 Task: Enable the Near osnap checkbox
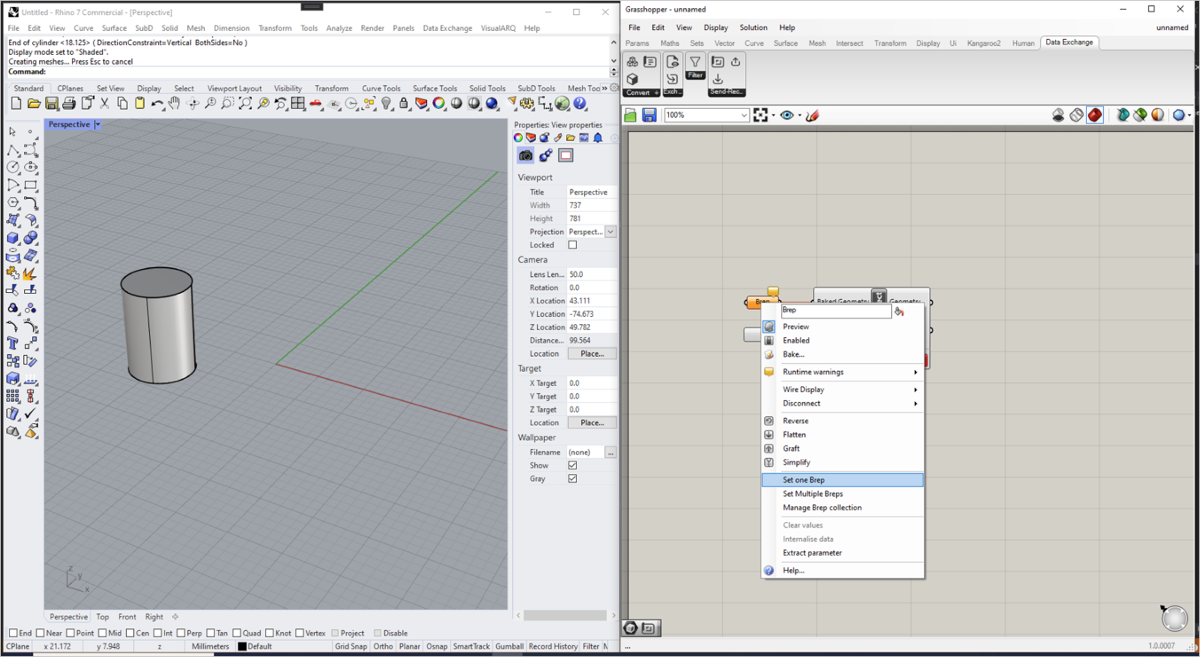(40, 633)
